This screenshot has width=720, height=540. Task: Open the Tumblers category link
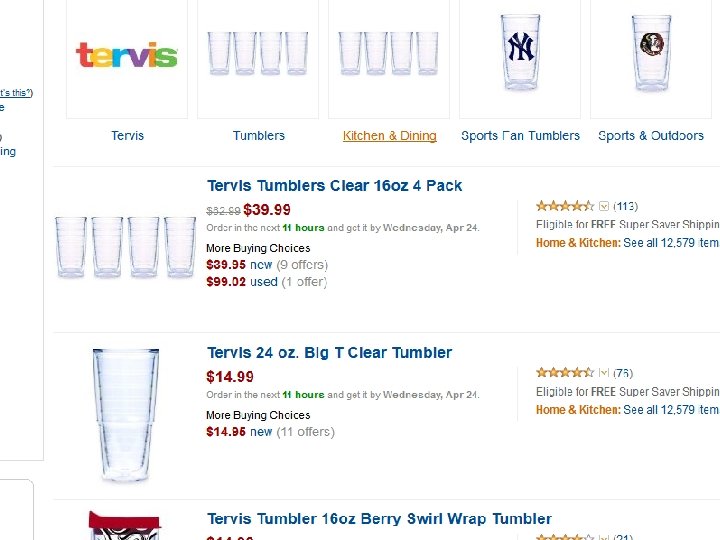pos(258,136)
